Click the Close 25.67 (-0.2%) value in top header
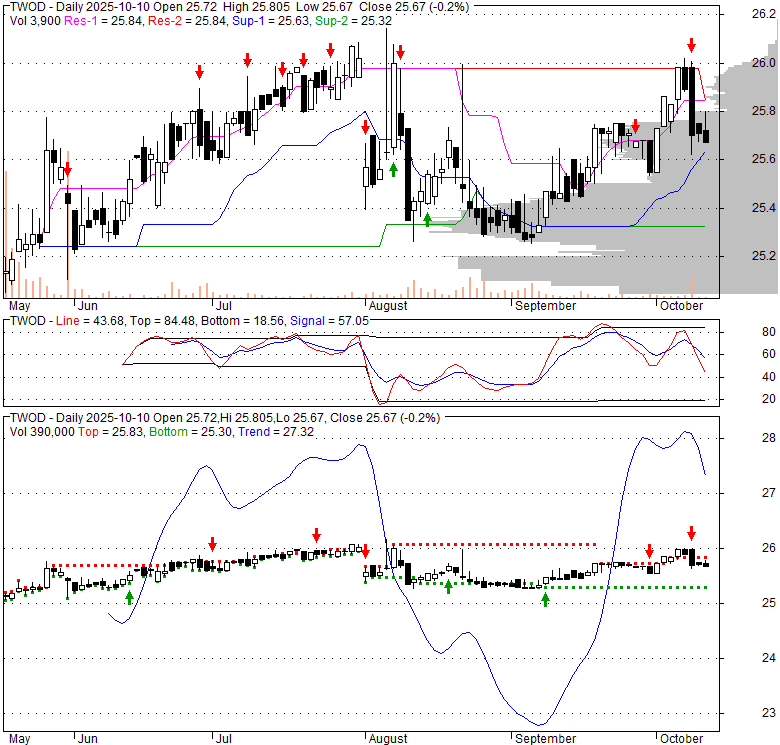This screenshot has width=780, height=745. point(414,7)
